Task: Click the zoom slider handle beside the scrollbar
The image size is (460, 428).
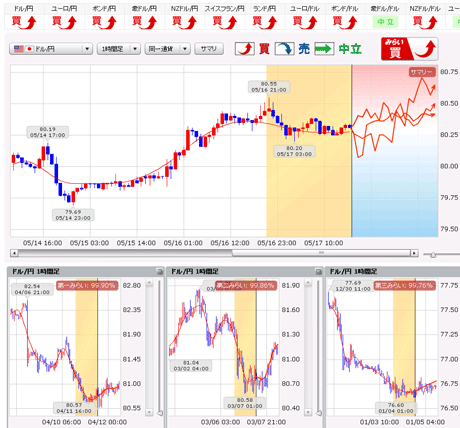Action: (x=433, y=255)
